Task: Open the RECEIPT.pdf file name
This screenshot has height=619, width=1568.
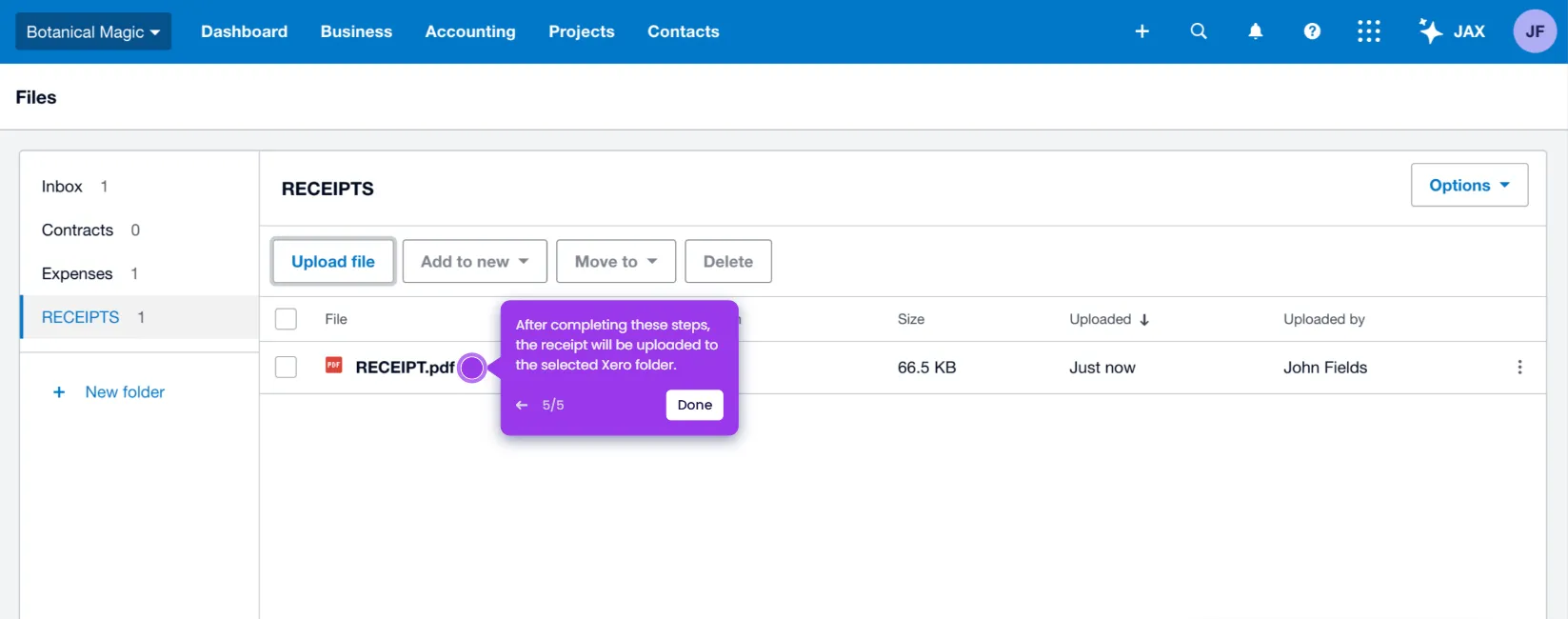Action: click(x=405, y=368)
